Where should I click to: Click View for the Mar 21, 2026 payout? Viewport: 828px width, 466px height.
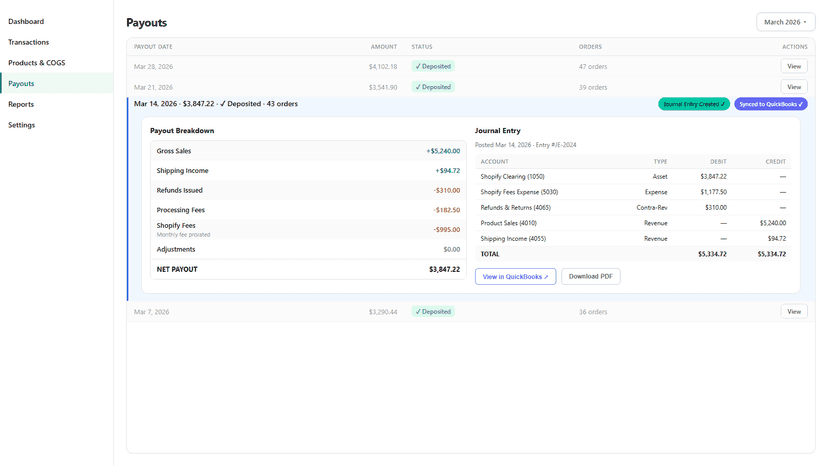794,87
